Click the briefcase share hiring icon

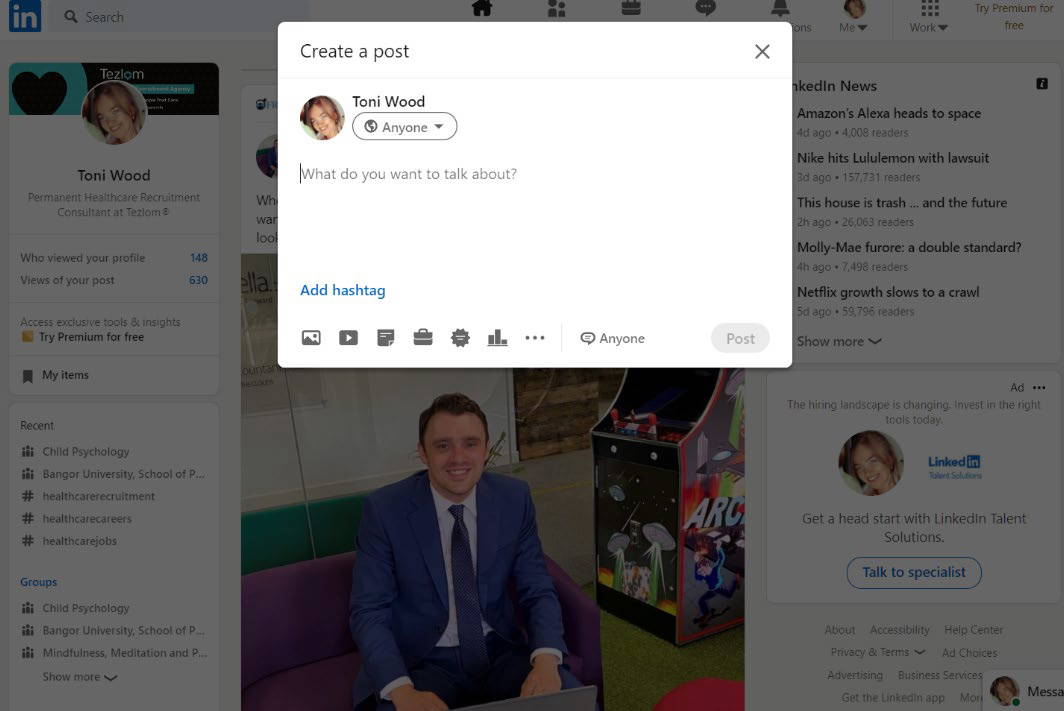(x=423, y=338)
